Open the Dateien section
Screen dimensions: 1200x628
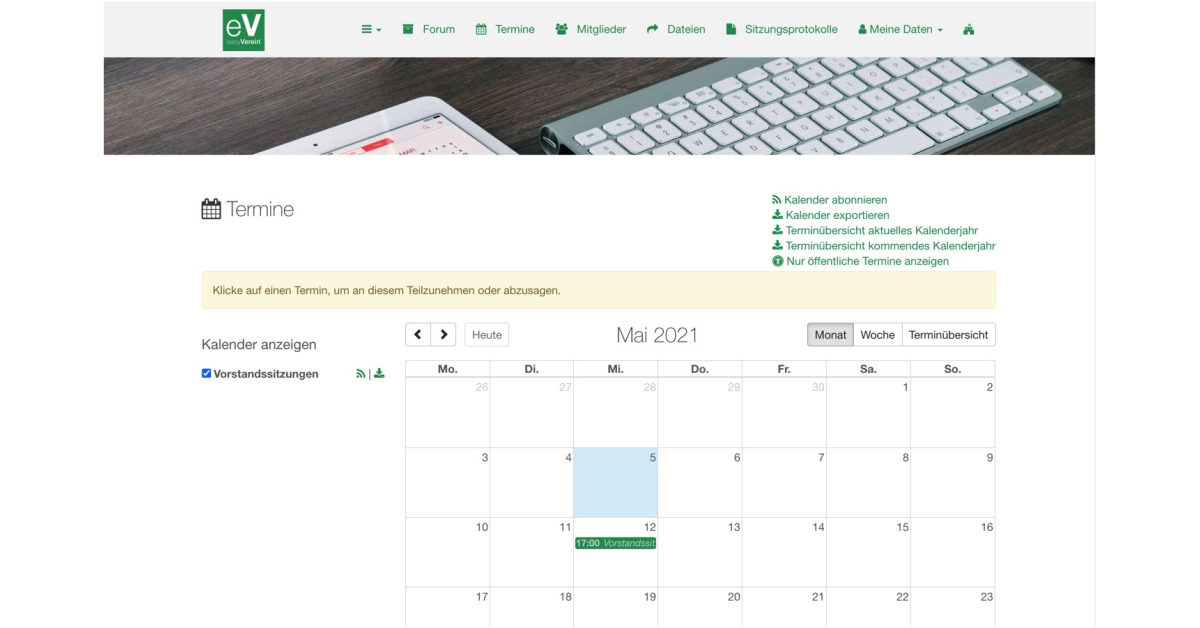(676, 30)
